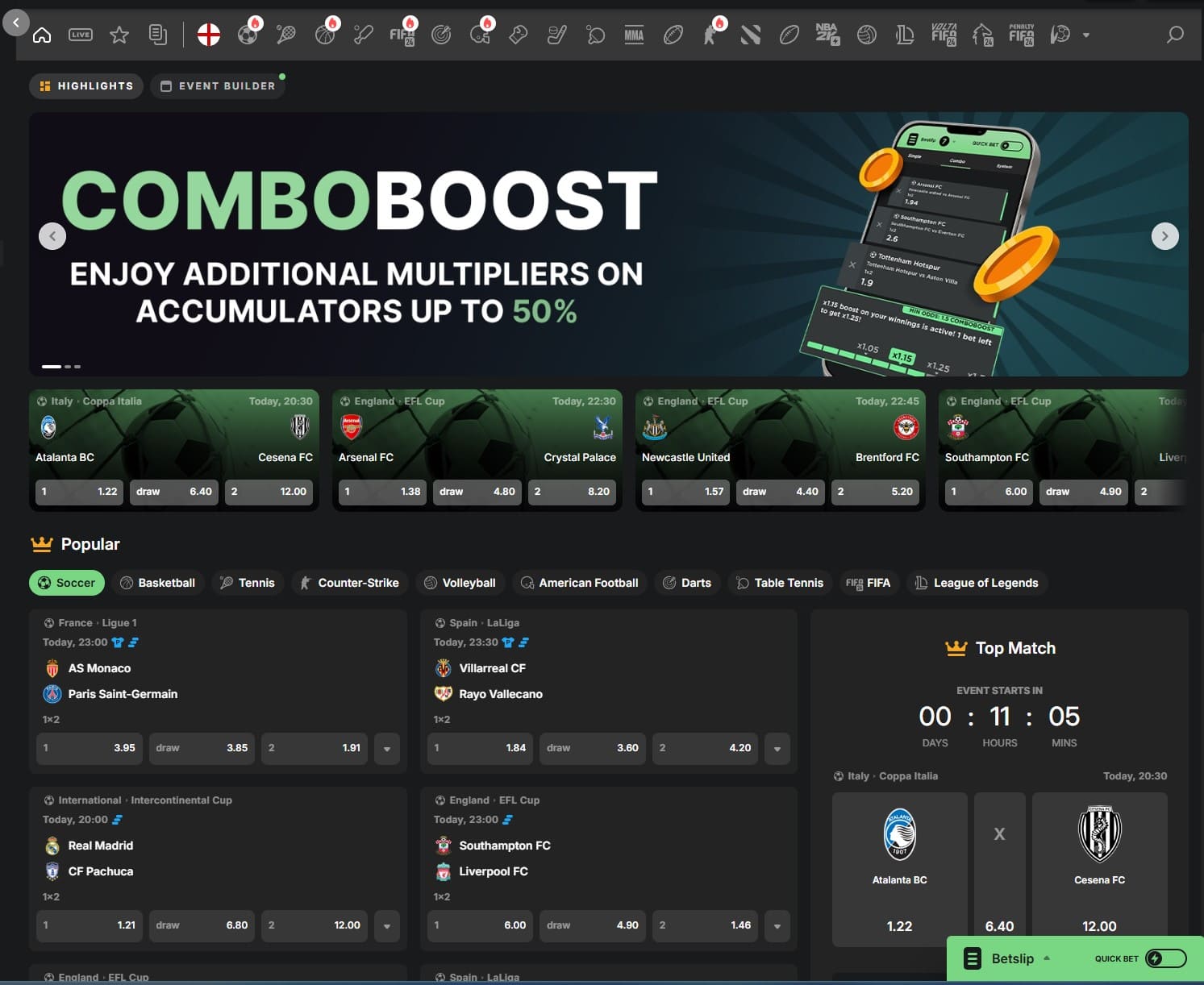
Task: Click the second carousel indicator dot
Action: click(x=67, y=366)
